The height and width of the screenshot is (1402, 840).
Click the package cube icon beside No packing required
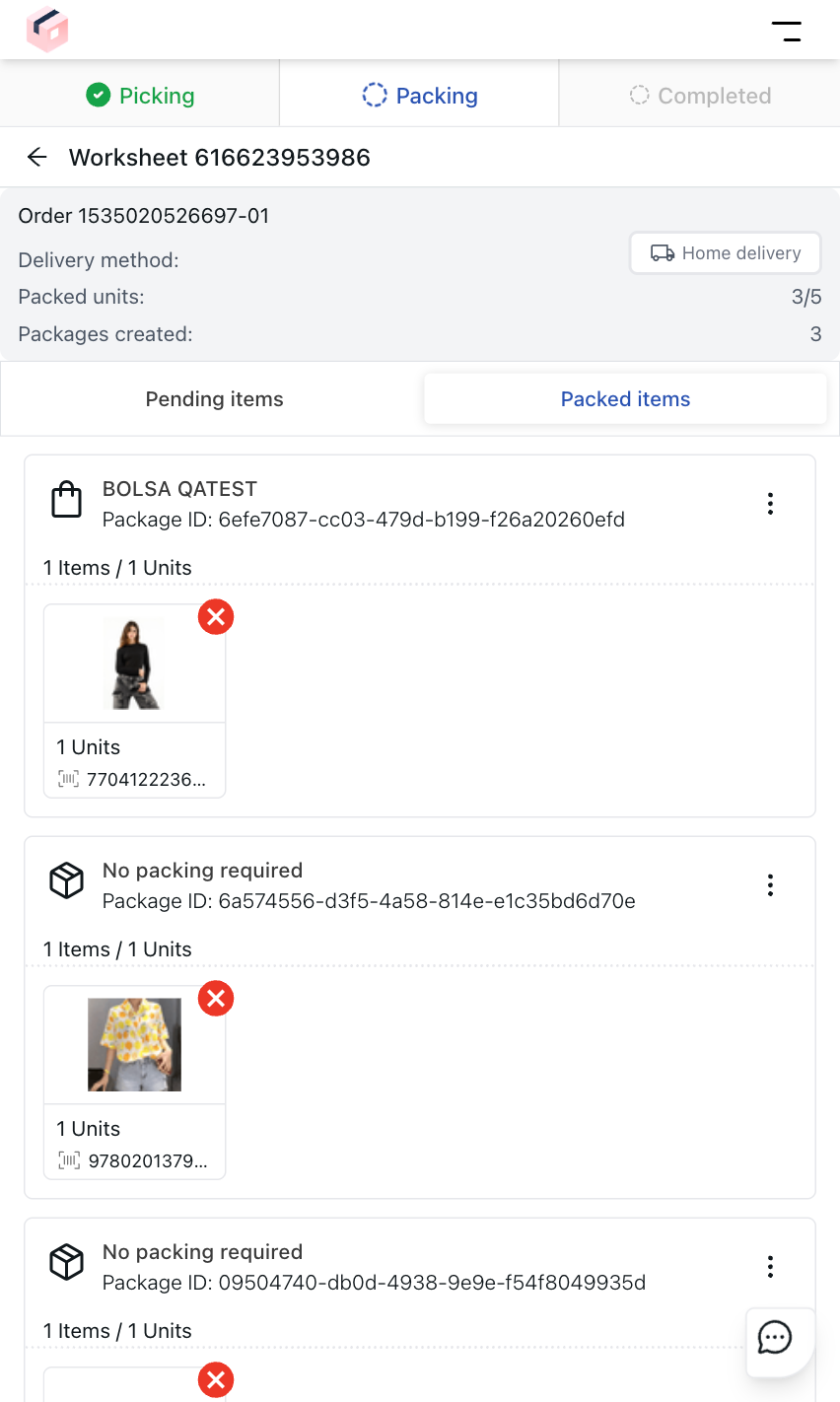pyautogui.click(x=66, y=880)
